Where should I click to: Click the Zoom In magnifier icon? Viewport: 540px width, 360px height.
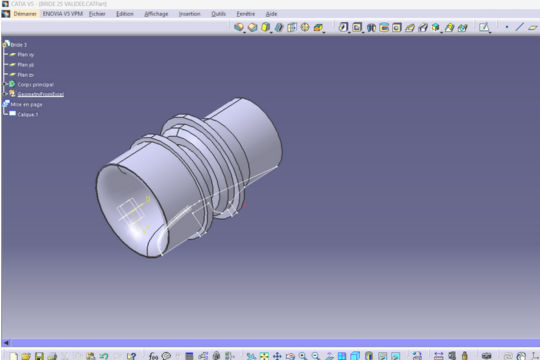303,356
